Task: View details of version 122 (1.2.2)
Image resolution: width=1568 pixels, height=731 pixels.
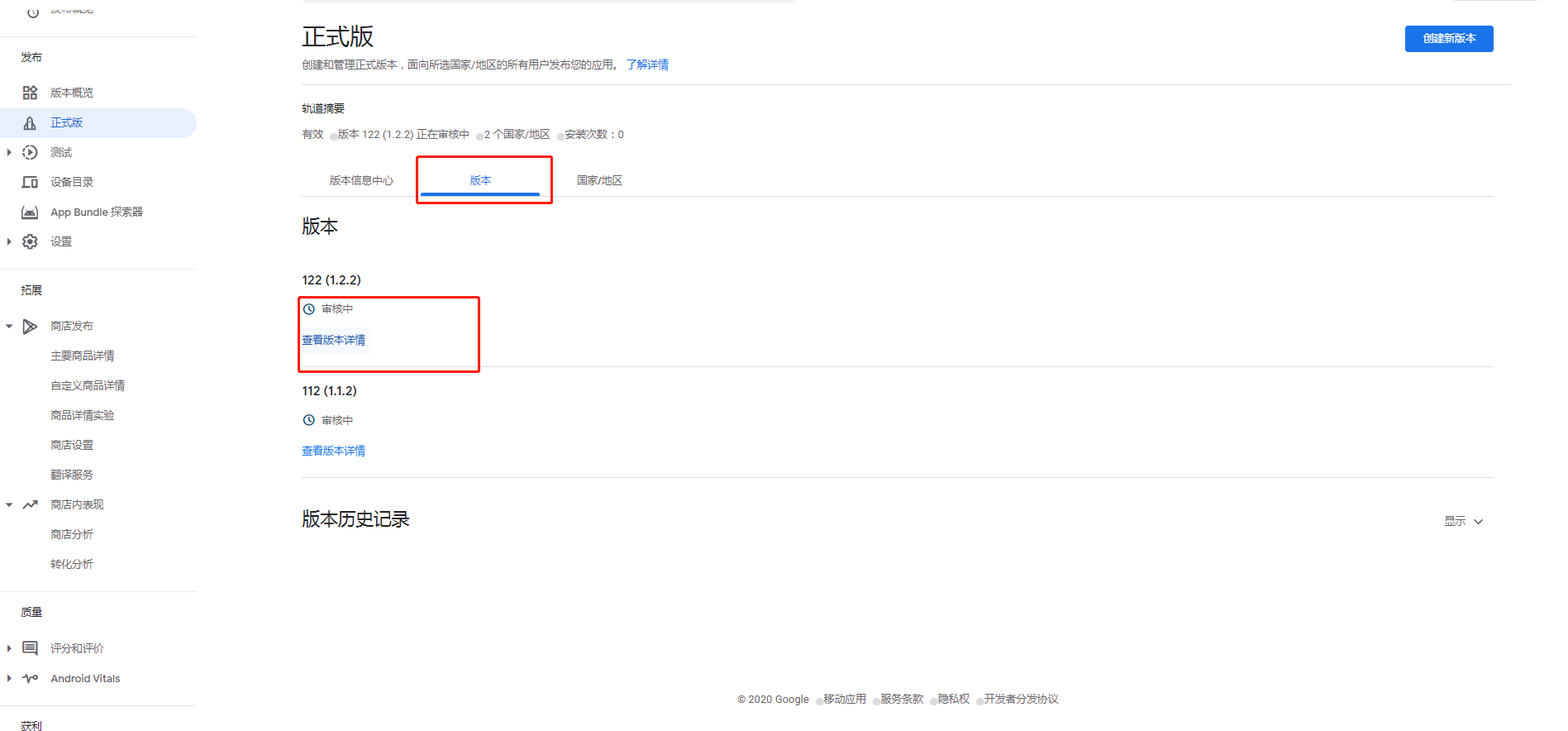Action: pos(334,340)
